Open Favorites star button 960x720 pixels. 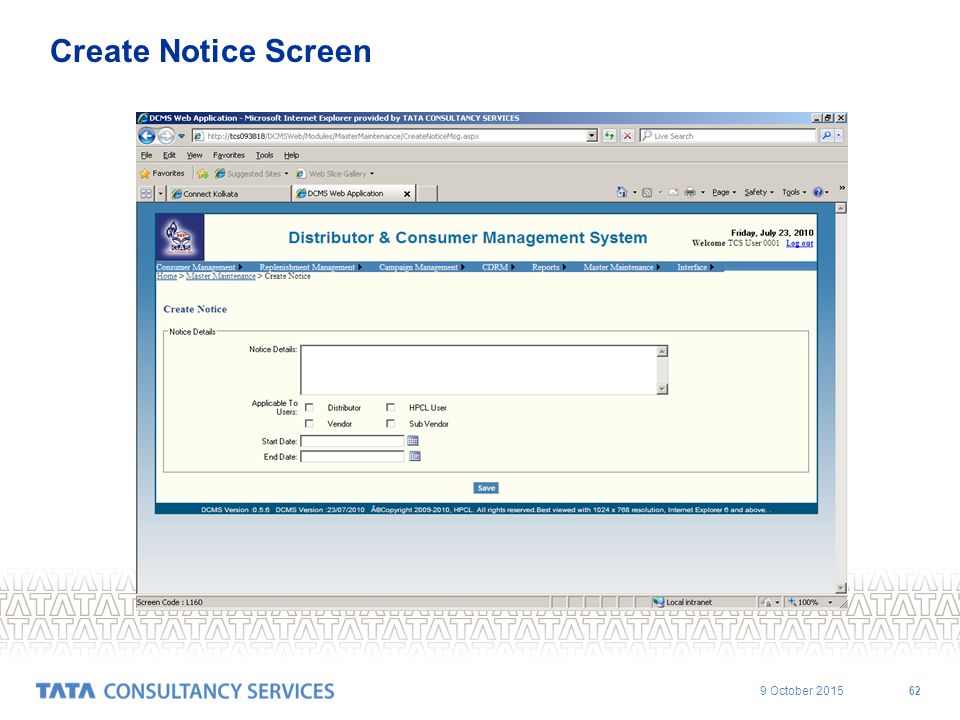click(x=162, y=174)
